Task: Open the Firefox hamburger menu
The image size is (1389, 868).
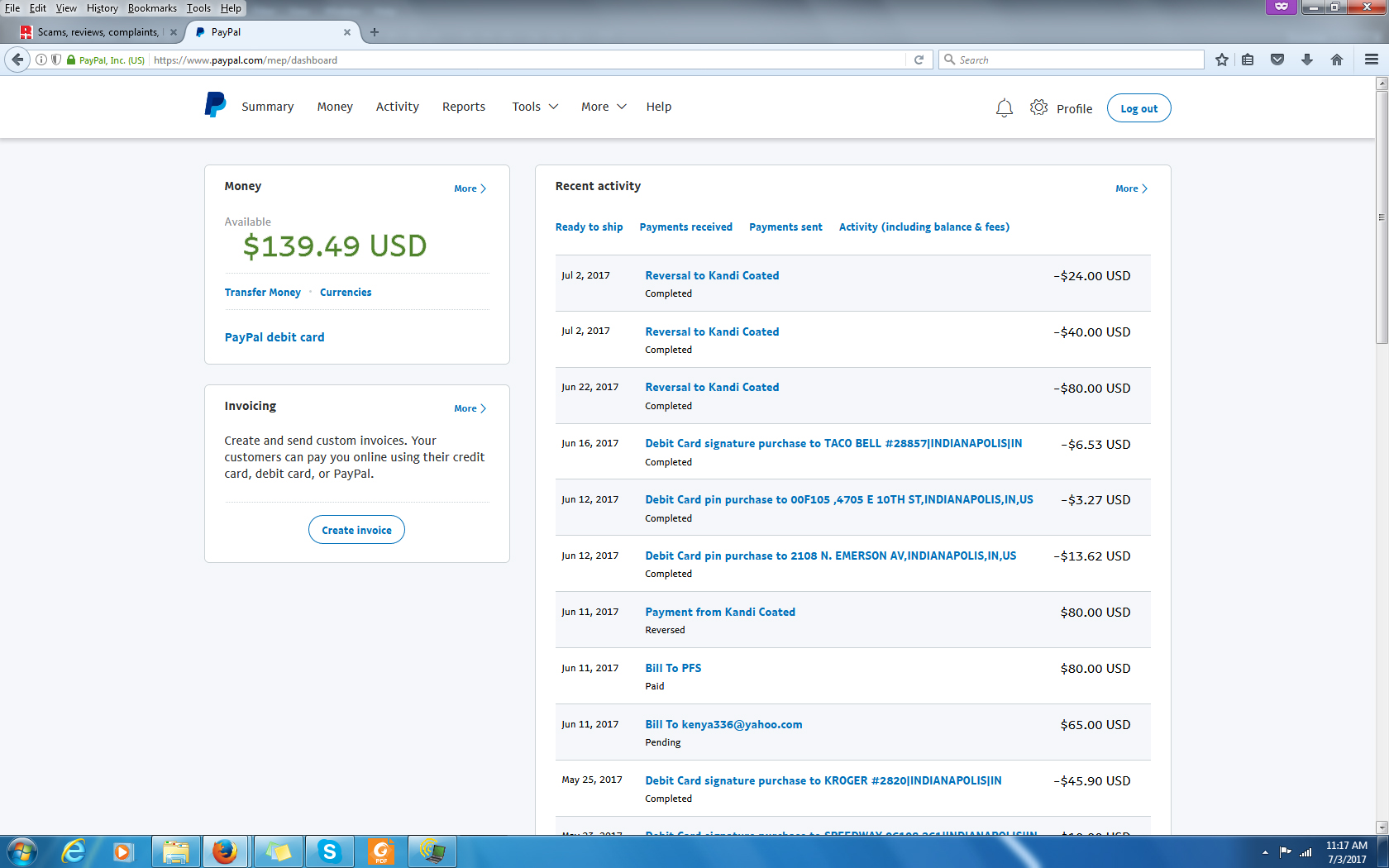Action: tap(1372, 60)
